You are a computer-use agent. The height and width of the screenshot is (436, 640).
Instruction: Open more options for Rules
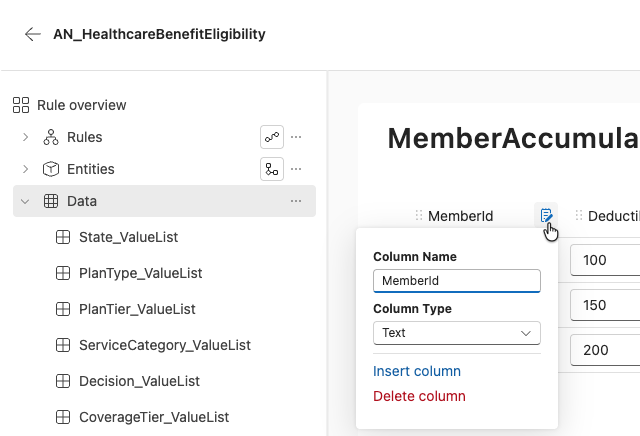tap(296, 137)
